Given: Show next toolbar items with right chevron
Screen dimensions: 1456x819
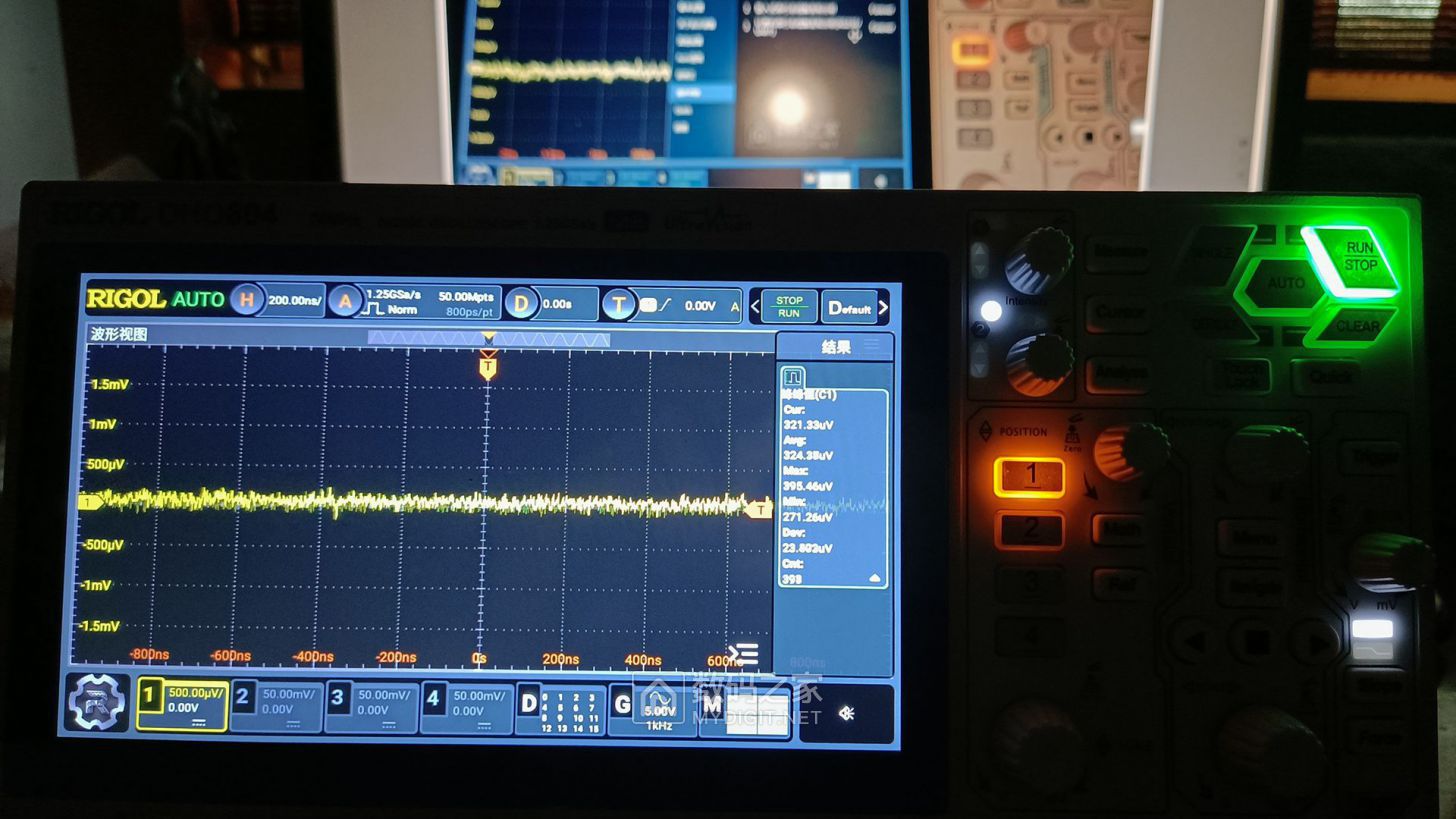Looking at the screenshot, I should (x=883, y=308).
